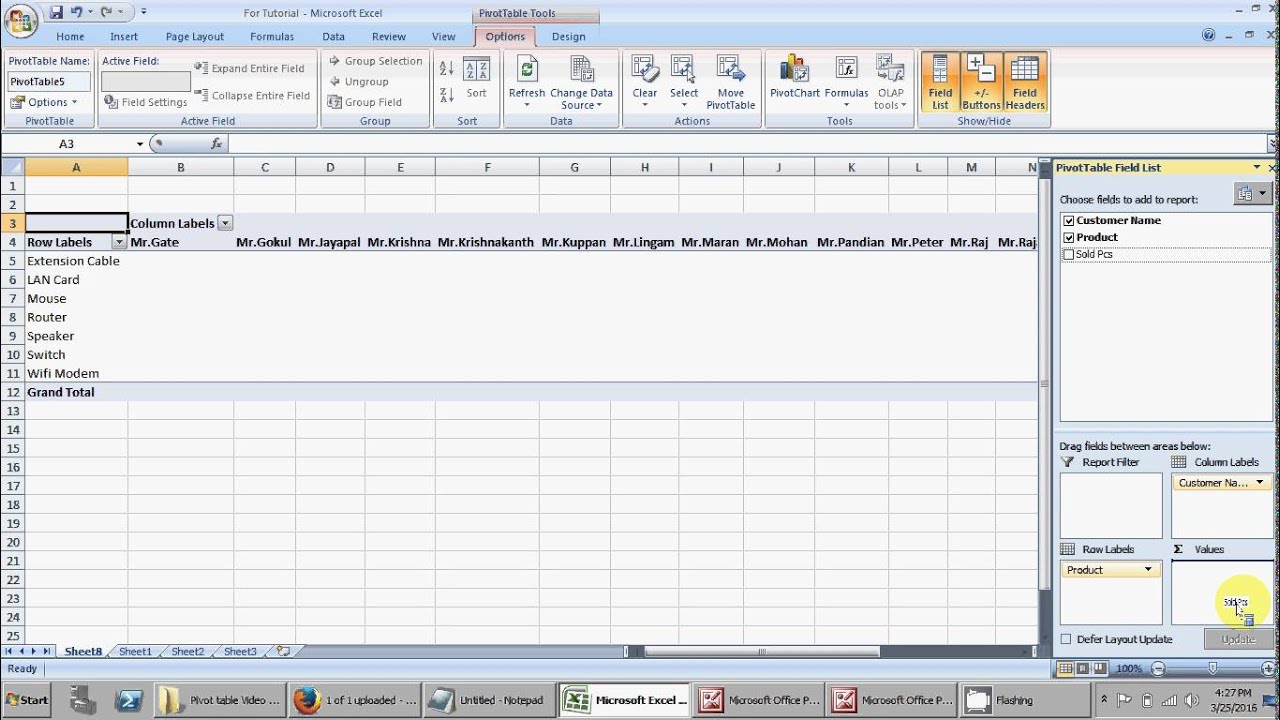Open PivotTable Field List pane options arrow
Screen dimensions: 1280x720
tap(1257, 168)
